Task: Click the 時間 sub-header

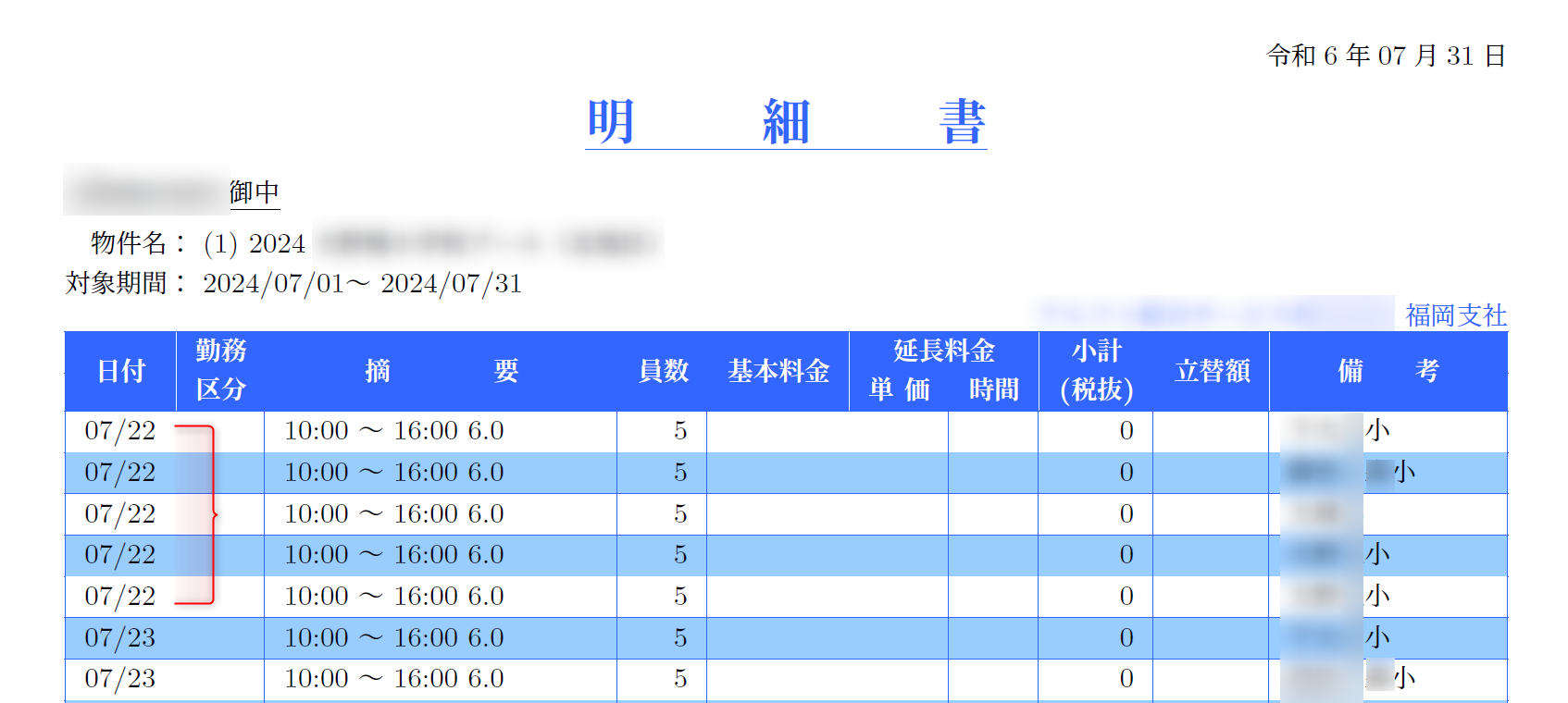Action: click(x=993, y=390)
